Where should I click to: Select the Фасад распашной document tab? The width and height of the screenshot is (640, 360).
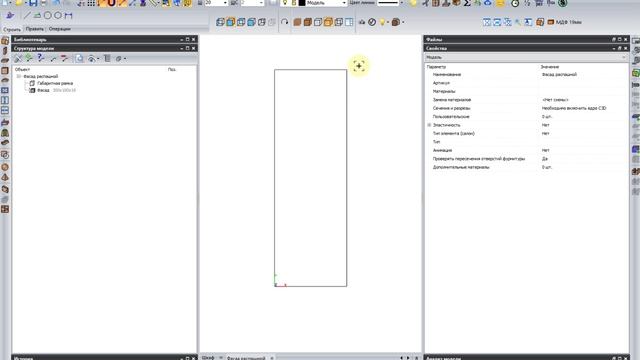coord(246,358)
